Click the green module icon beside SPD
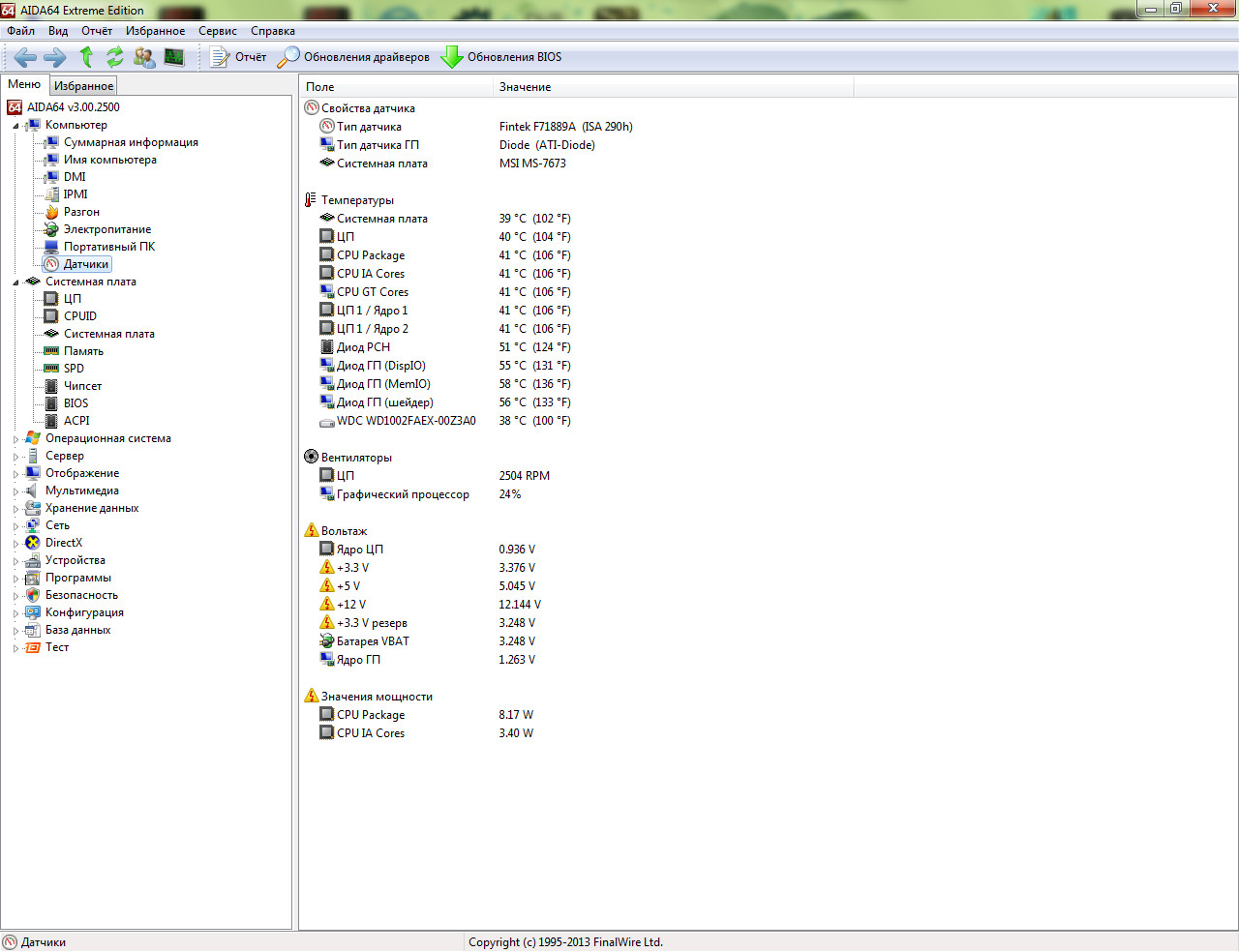The width and height of the screenshot is (1239, 952). point(51,369)
